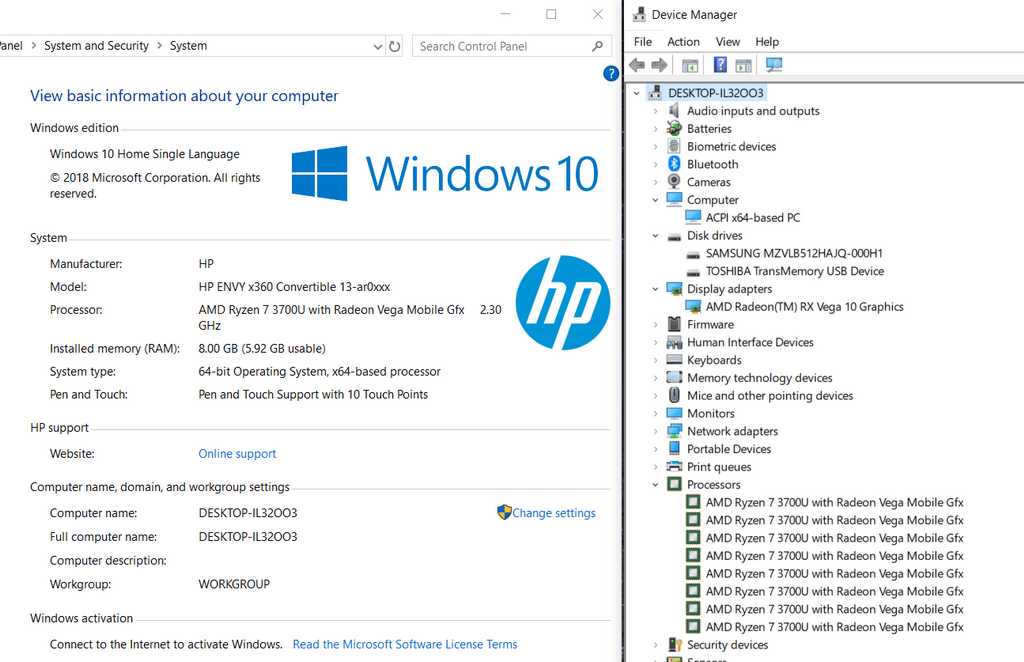1024x662 pixels.
Task: Click the blue Help icon in Device Manager toolbar
Action: pyautogui.click(x=720, y=65)
